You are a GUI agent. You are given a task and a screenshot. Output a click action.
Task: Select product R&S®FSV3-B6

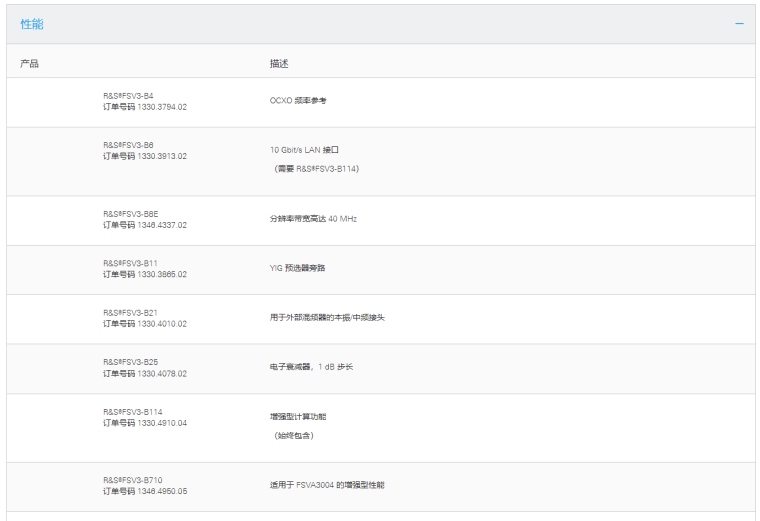[129, 145]
